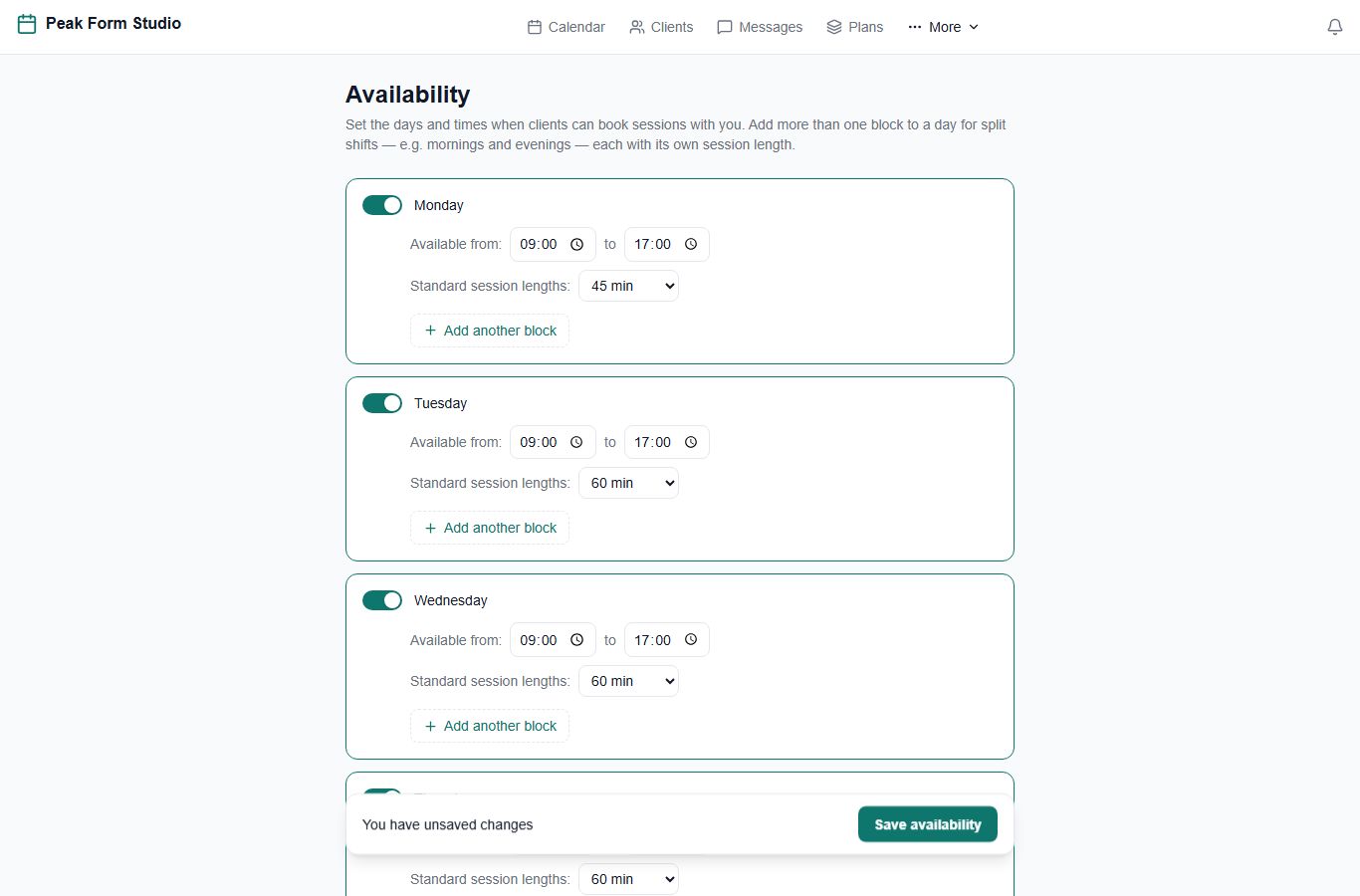Click the three-dot icon next to More
Viewport: 1360px width, 896px height.
point(915,27)
